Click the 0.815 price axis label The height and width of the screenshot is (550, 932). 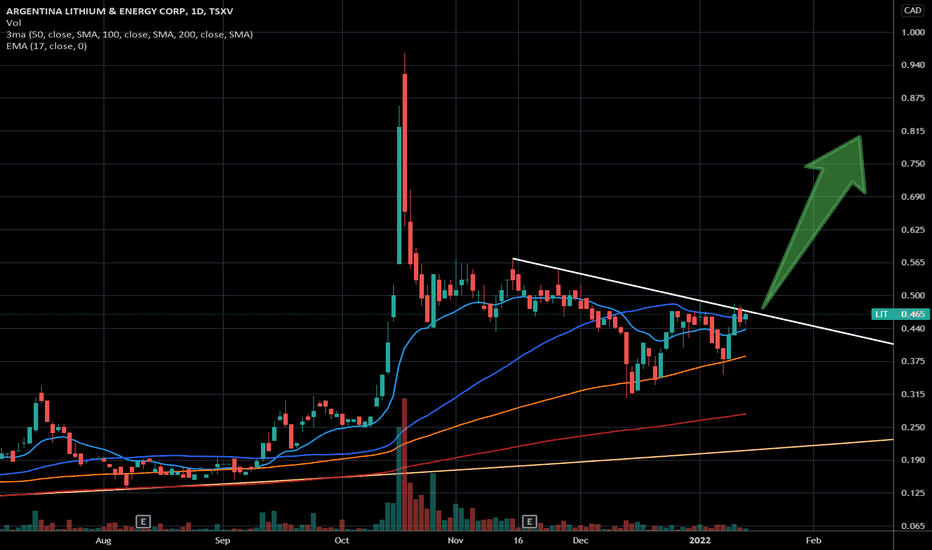pyautogui.click(x=913, y=131)
